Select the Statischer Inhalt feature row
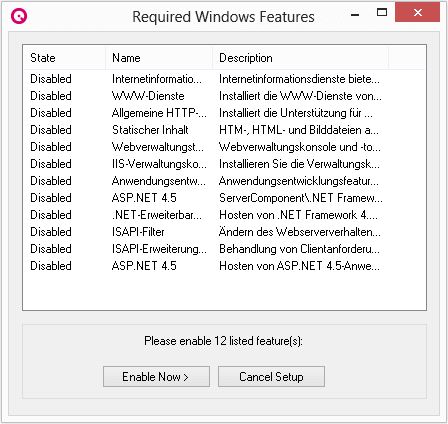The width and height of the screenshot is (448, 424). click(x=224, y=130)
